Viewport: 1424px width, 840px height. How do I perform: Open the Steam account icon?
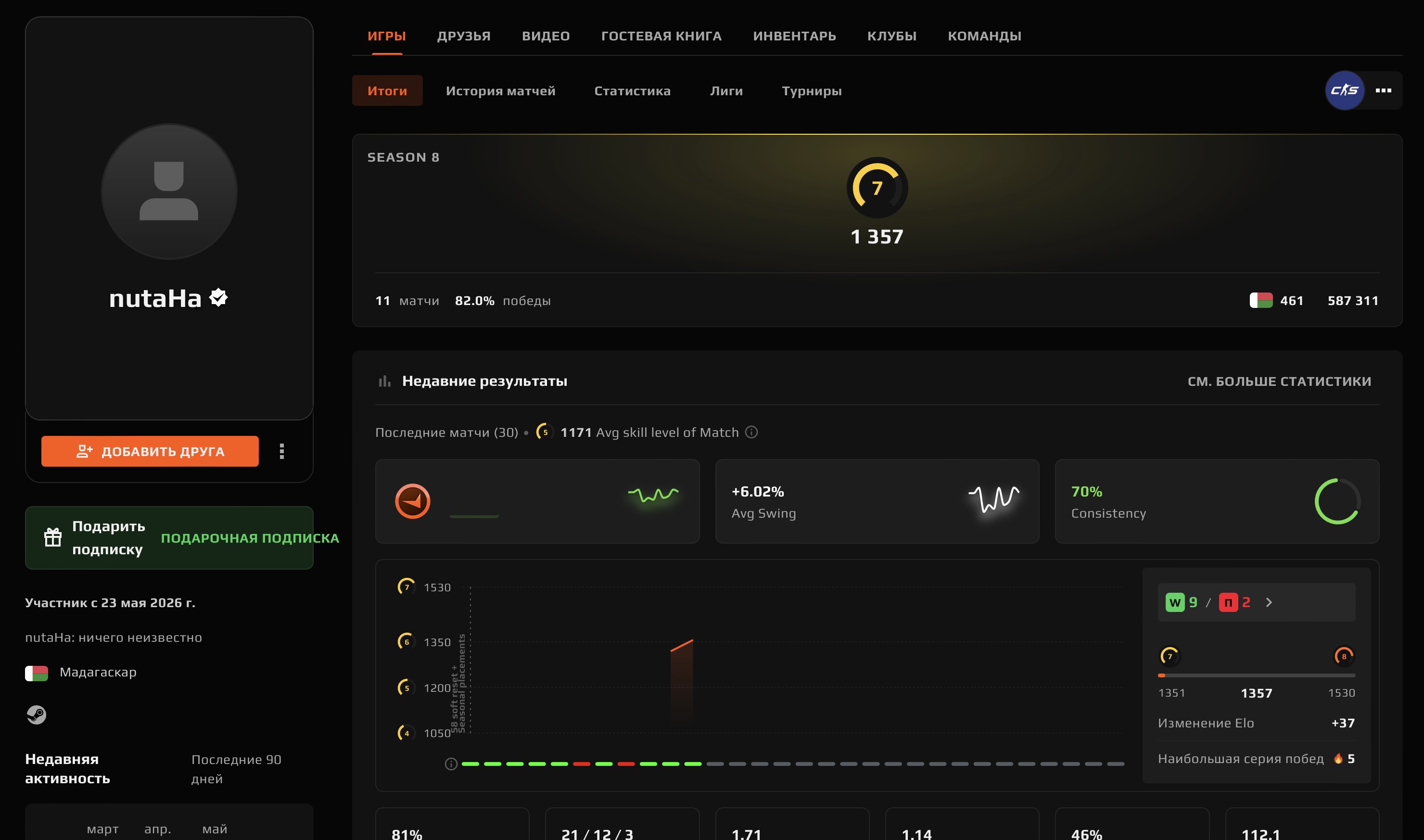pos(37,715)
